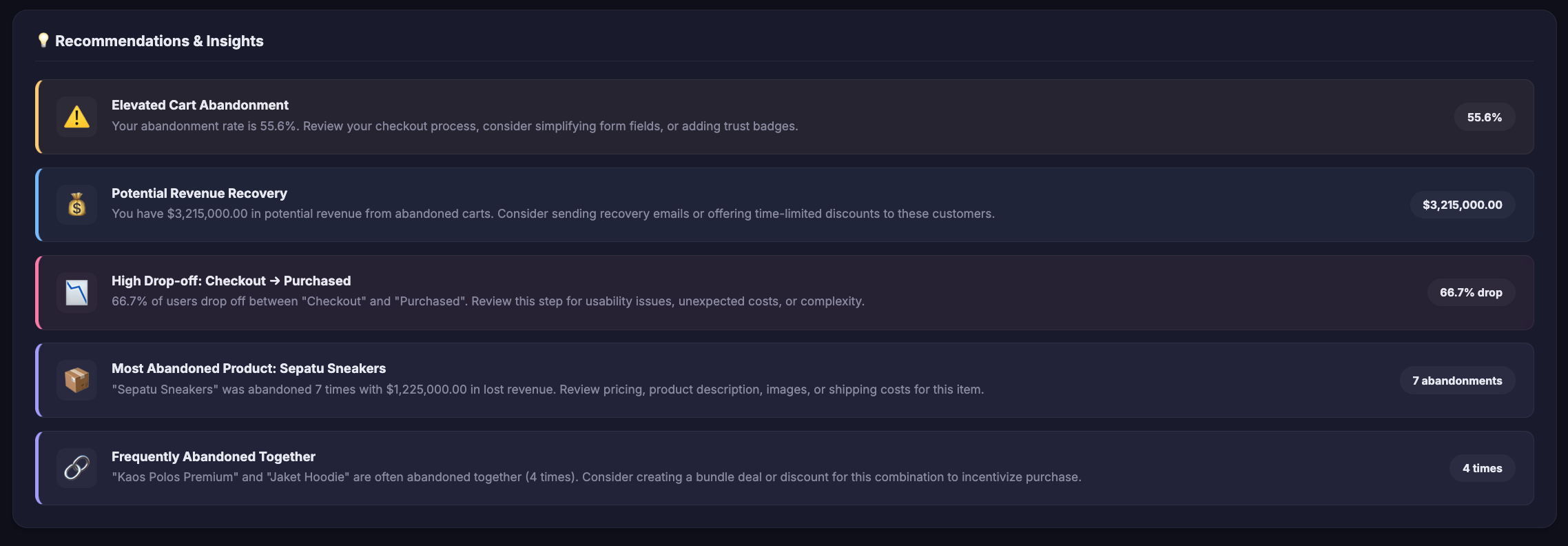Click the cardboard package box icon
Screen dimensions: 1568x546
(x=76, y=380)
